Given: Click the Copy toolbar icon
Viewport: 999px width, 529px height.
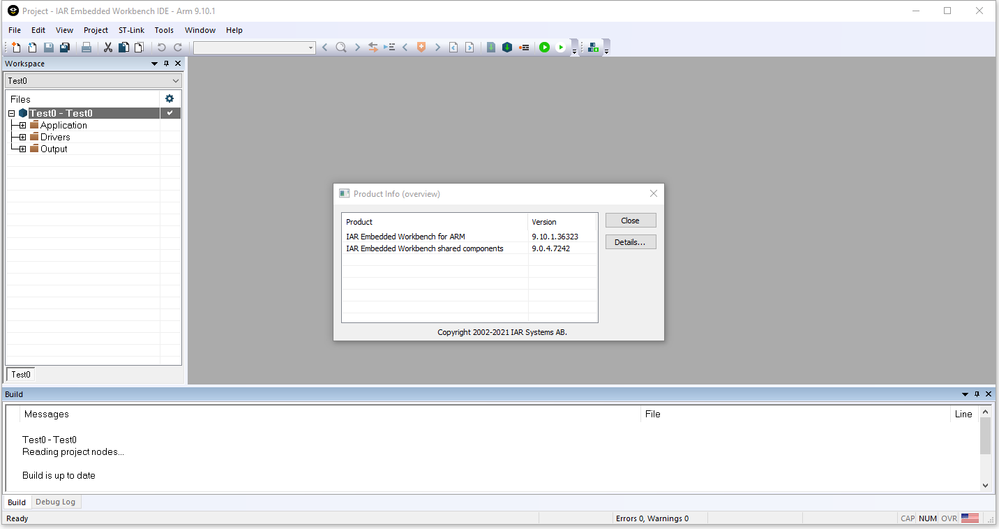Looking at the screenshot, I should point(124,47).
